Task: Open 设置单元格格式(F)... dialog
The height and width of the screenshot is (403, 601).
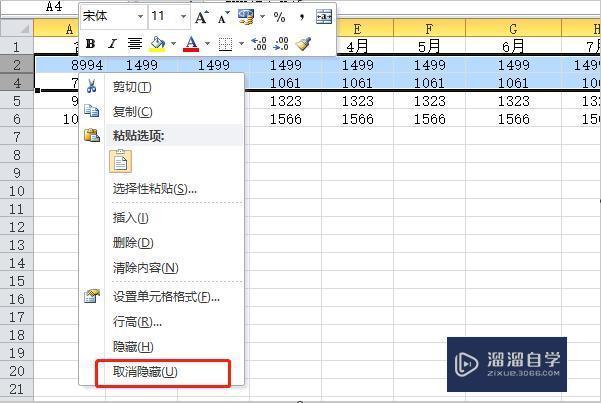Action: 161,296
